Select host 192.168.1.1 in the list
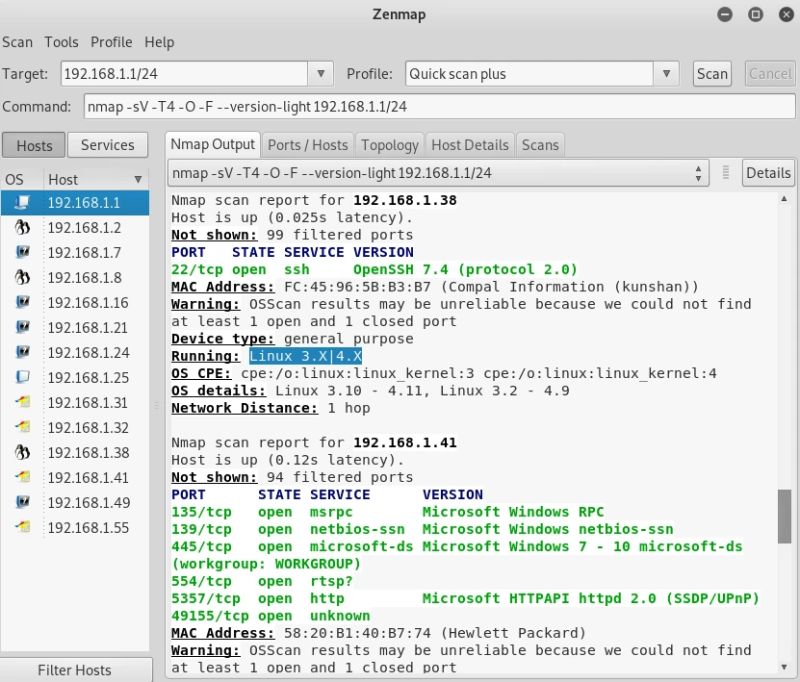800x682 pixels. (x=75, y=203)
